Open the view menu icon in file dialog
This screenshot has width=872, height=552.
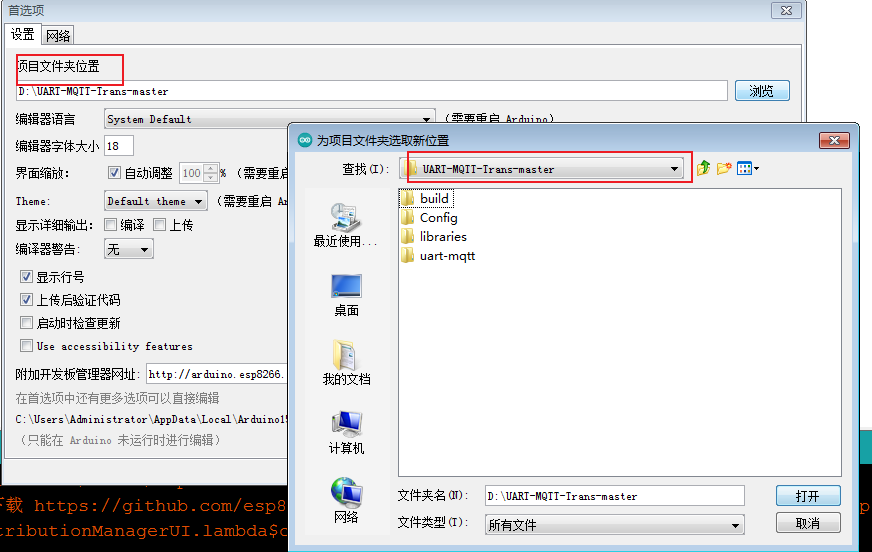[748, 169]
